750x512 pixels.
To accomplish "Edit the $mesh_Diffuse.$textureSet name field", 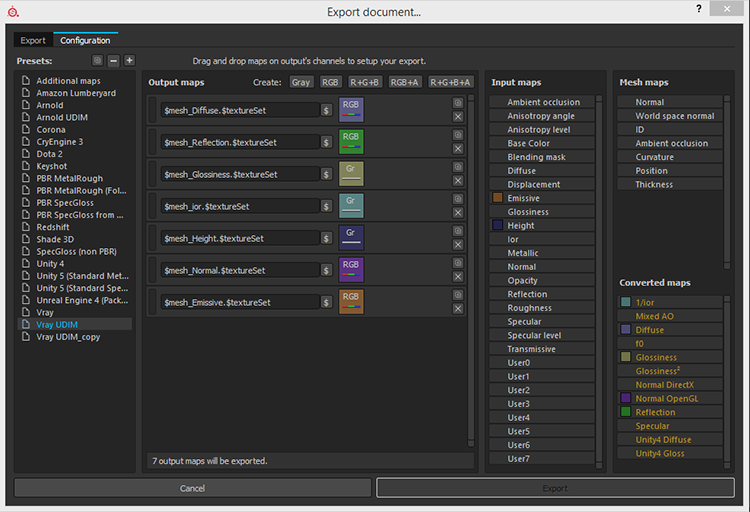I will click(240, 111).
